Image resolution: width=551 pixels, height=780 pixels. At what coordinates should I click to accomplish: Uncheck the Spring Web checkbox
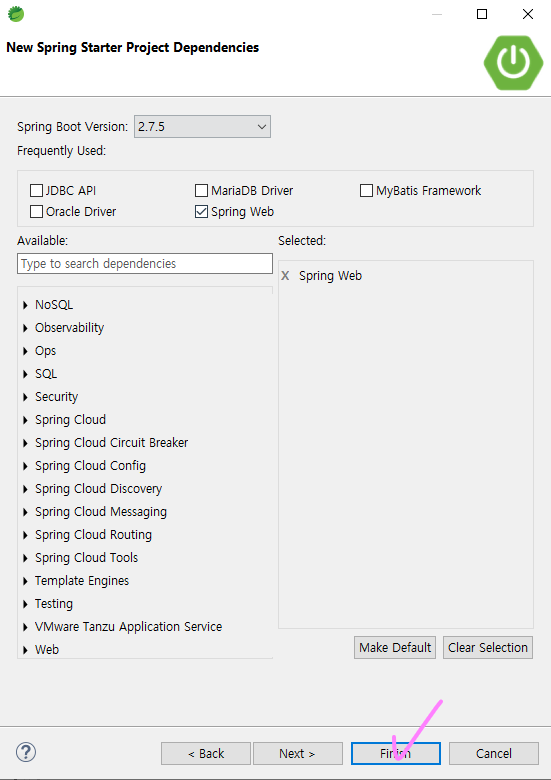(x=201, y=212)
